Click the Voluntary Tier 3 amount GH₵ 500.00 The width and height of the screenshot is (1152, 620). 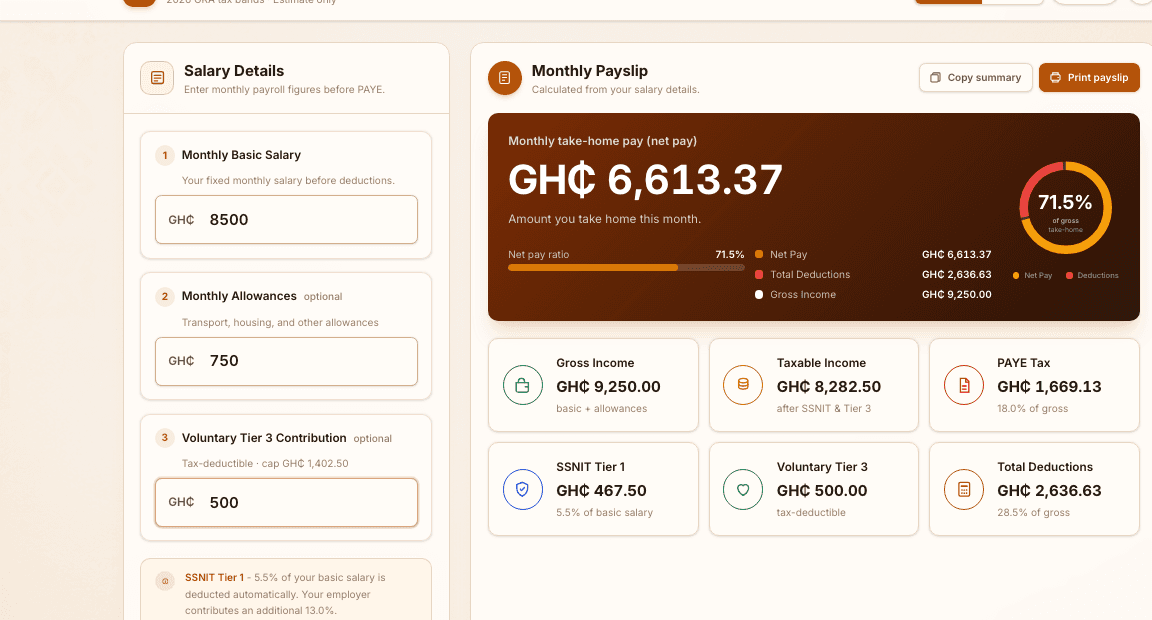click(x=822, y=491)
